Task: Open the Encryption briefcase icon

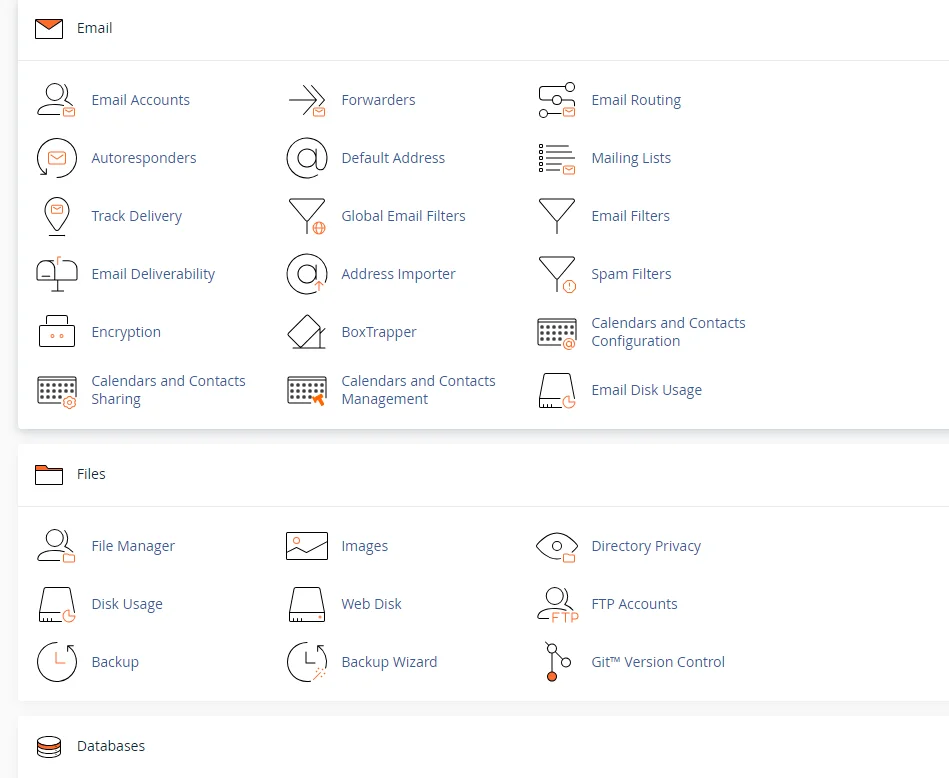Action: pos(56,331)
